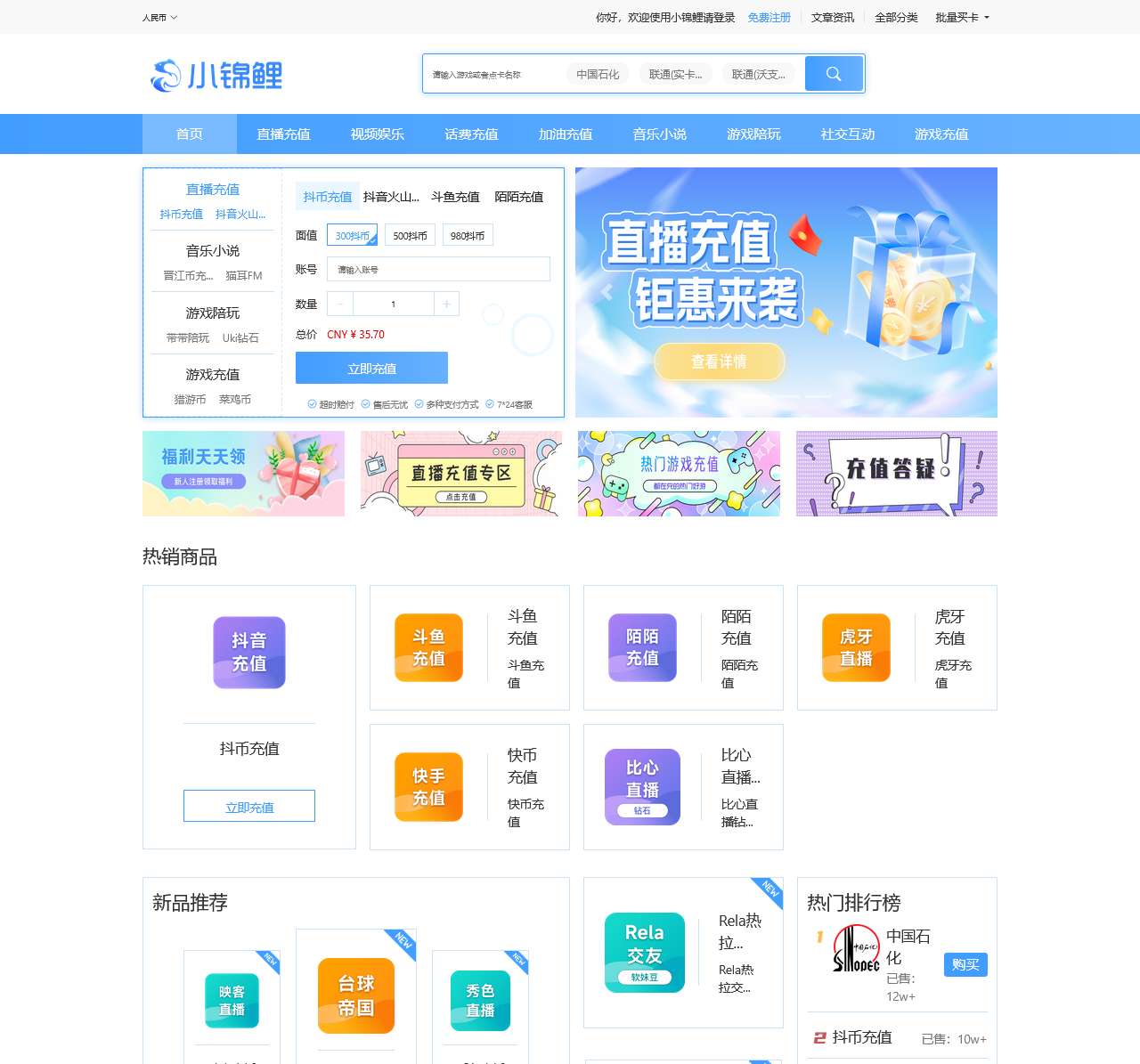Open the 人民币 currency dropdown
Image resolution: width=1140 pixels, height=1064 pixels.
(159, 17)
